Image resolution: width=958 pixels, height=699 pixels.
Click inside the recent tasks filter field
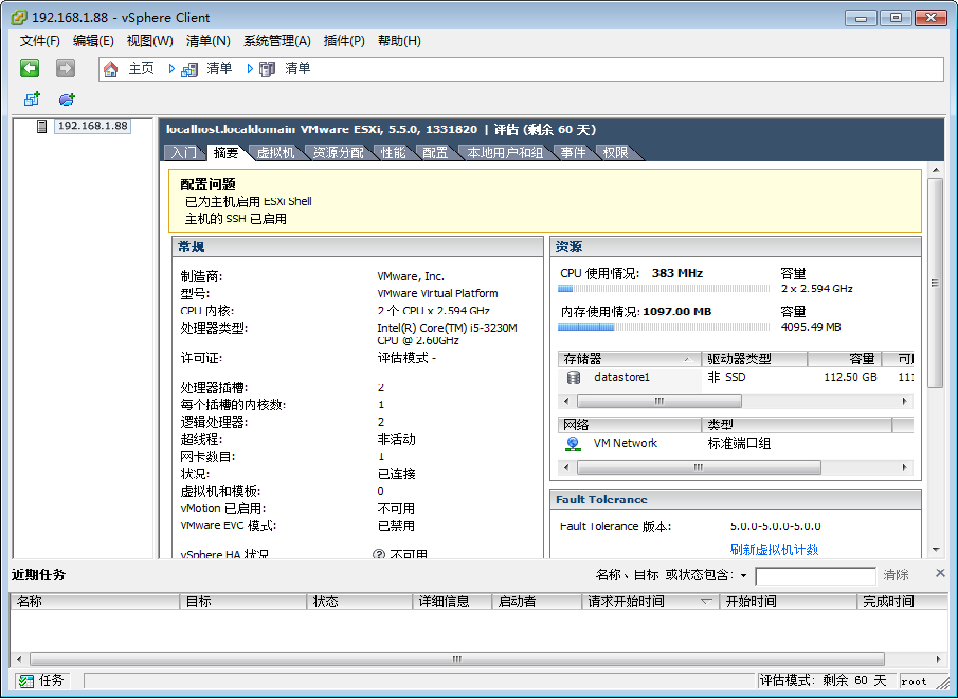click(815, 576)
